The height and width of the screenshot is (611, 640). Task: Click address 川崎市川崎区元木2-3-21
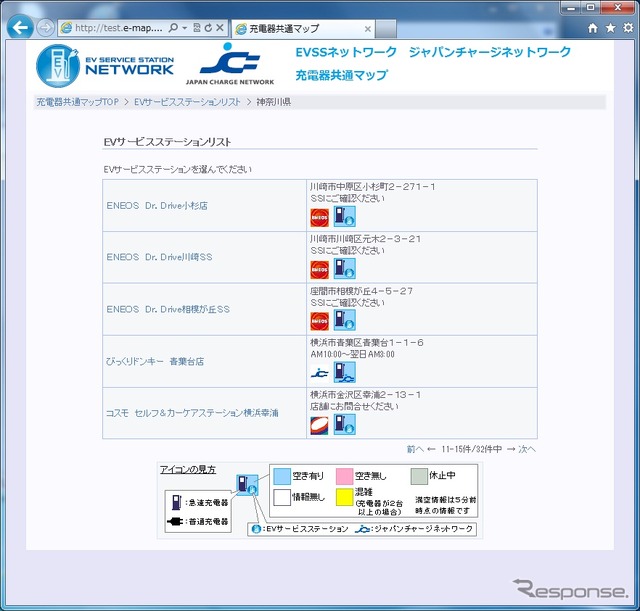[365, 239]
